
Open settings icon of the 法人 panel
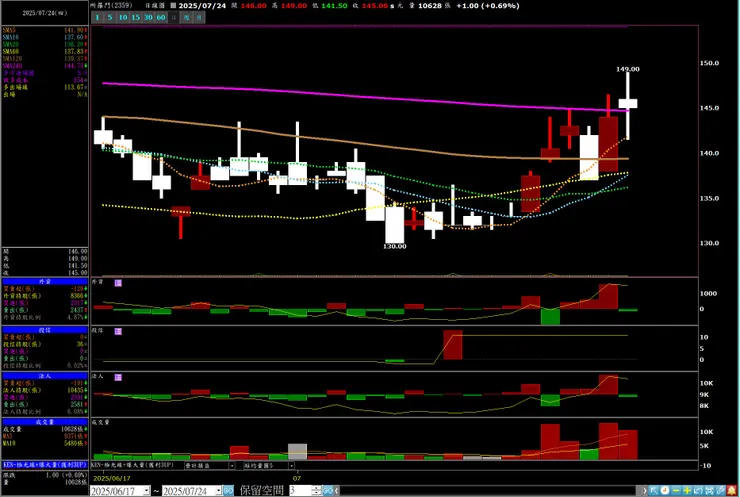[118, 377]
